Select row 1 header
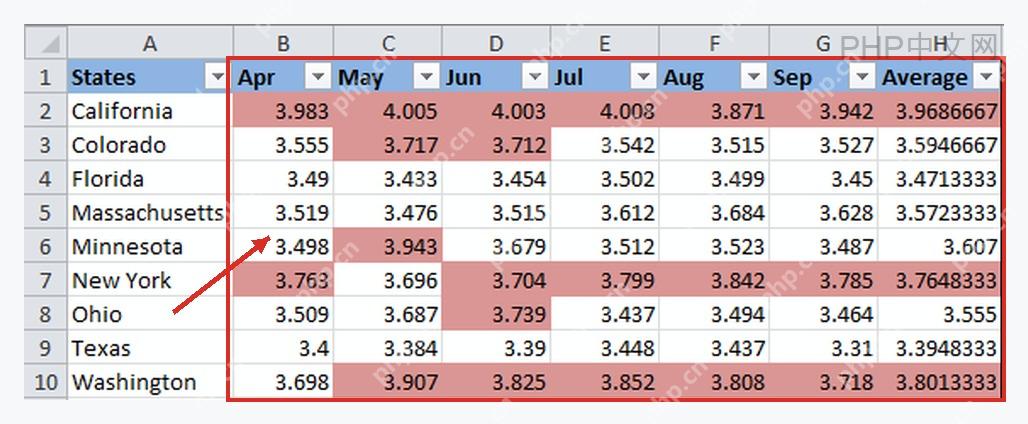Viewport: 1028px width, 424px height. click(46, 77)
